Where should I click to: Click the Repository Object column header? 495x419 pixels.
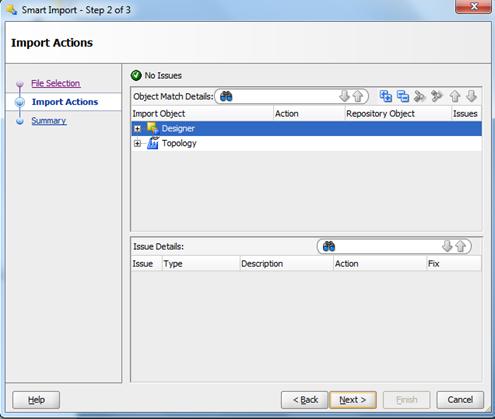point(398,114)
